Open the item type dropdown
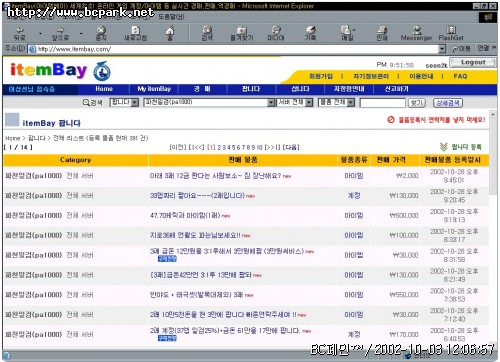This screenshot has width=500, height=362. point(336,102)
